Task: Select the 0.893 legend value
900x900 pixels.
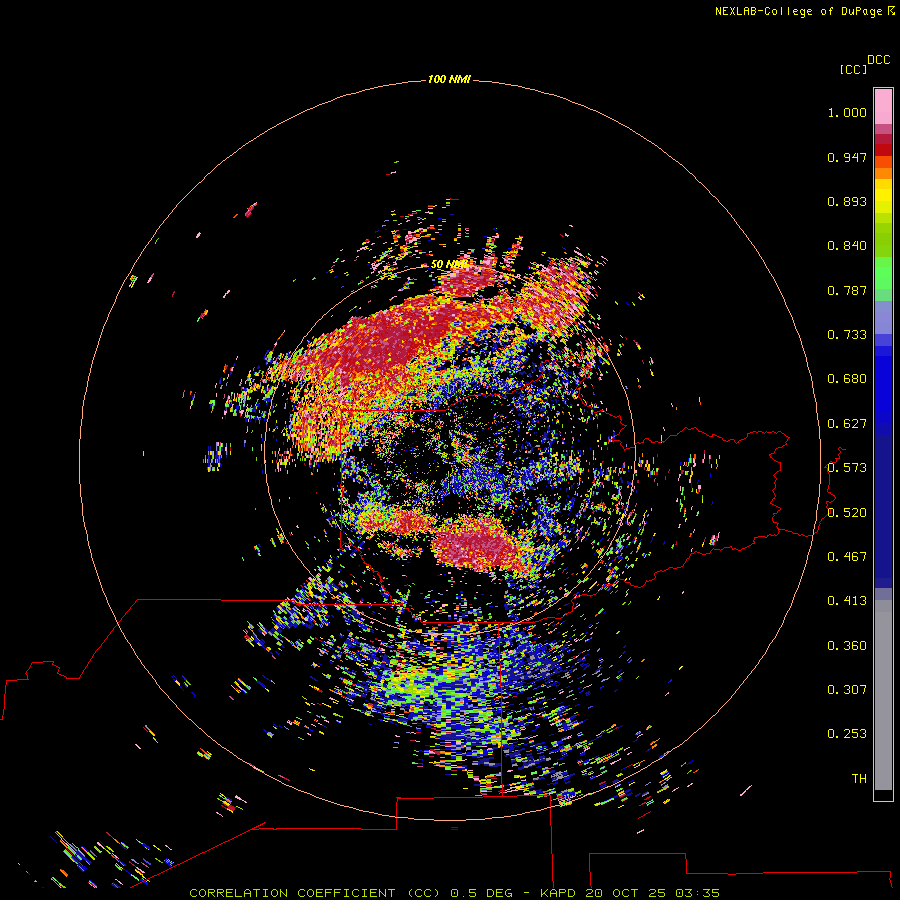Action: coord(847,201)
